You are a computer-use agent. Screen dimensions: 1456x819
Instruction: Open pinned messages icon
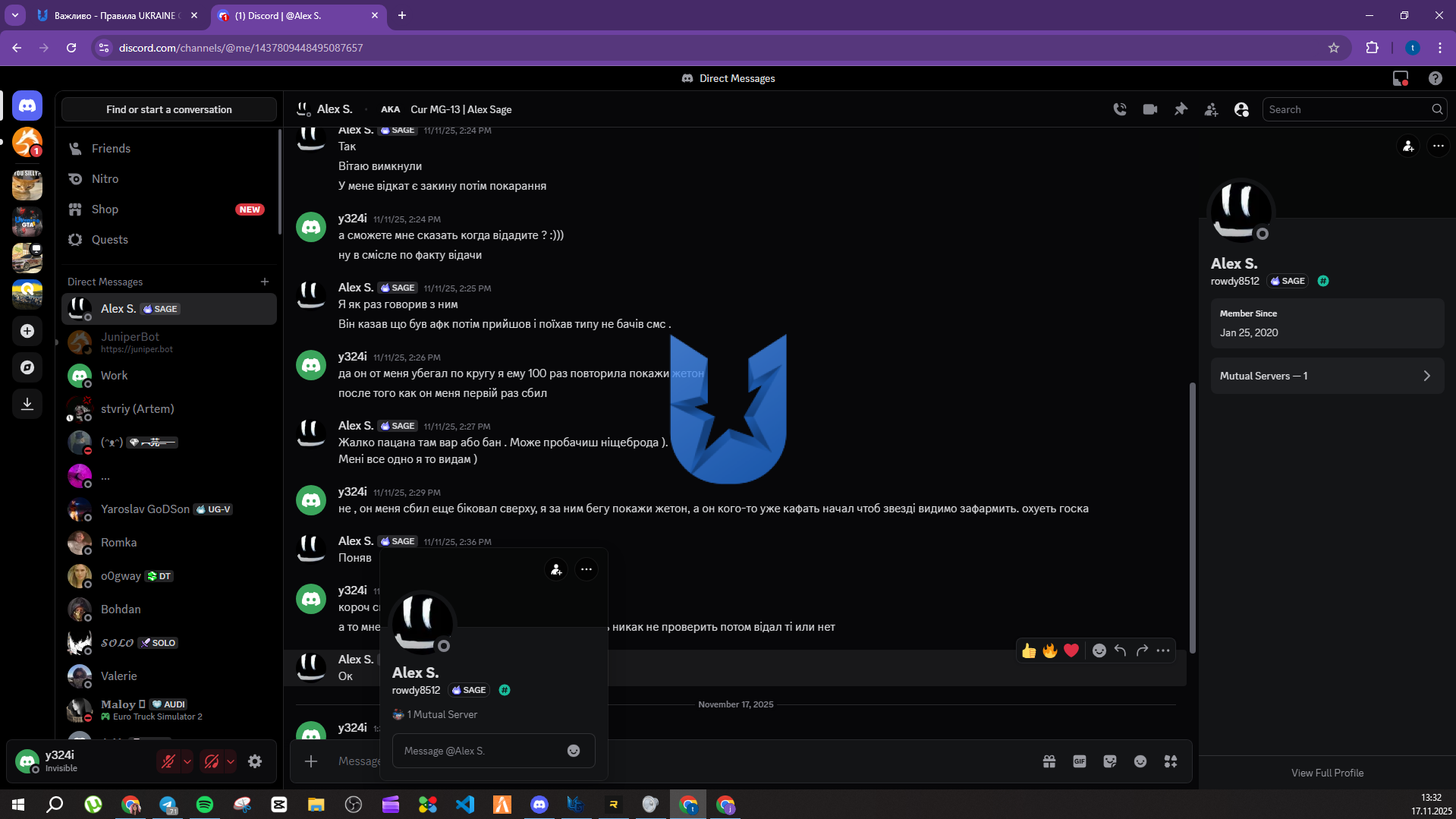tap(1181, 109)
